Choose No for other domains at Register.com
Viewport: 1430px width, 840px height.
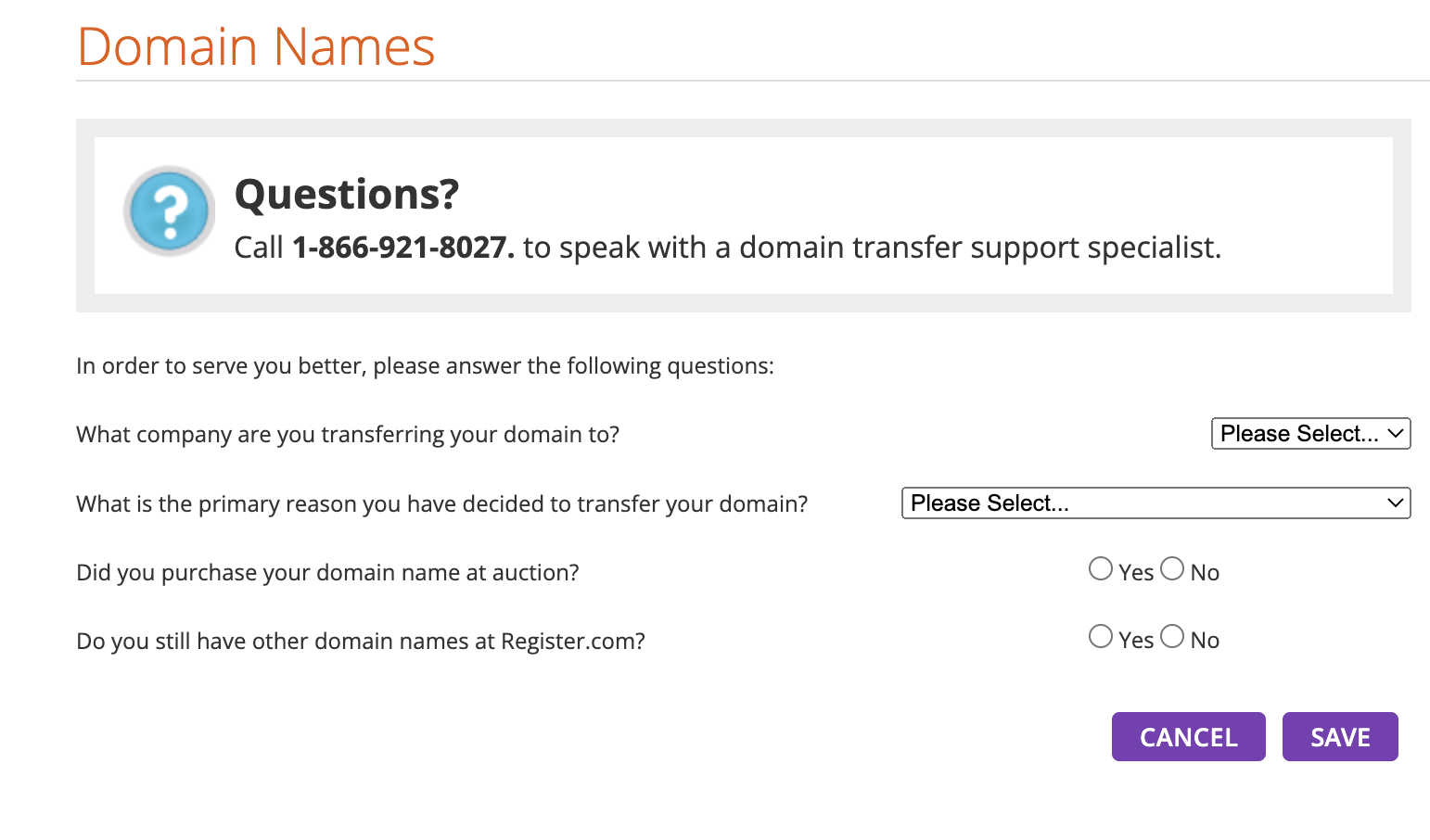click(x=1172, y=636)
